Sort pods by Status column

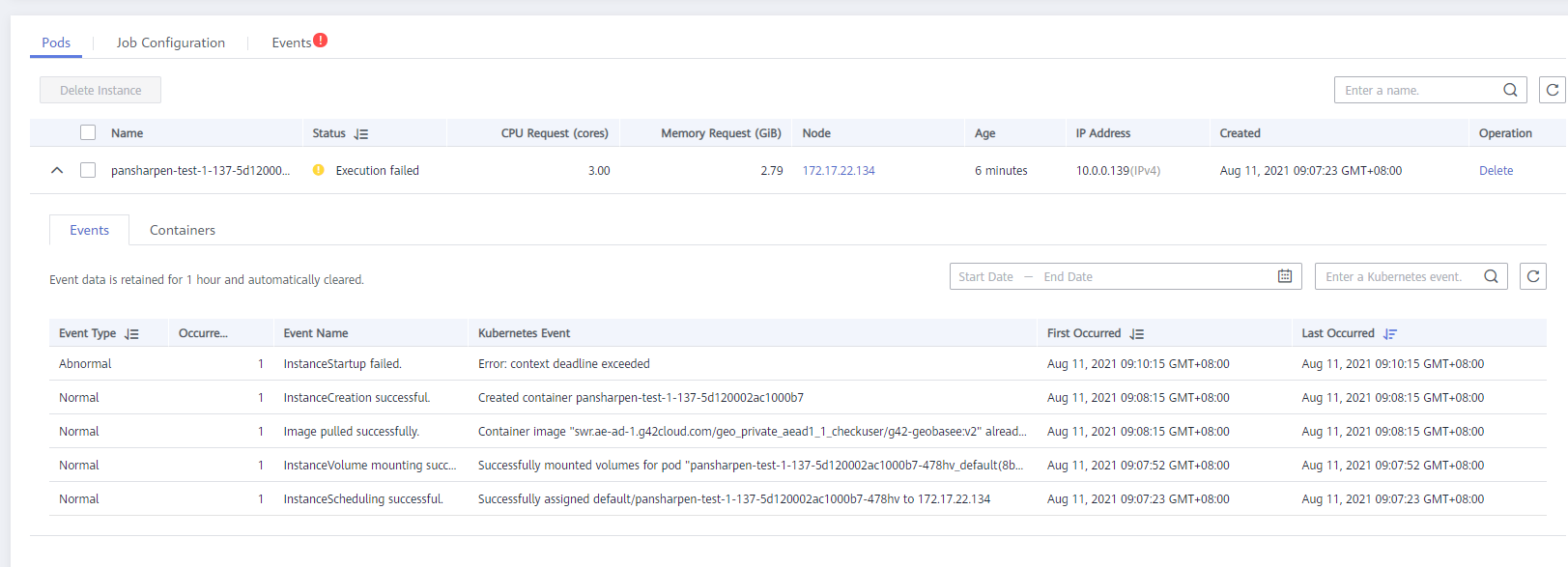[361, 134]
